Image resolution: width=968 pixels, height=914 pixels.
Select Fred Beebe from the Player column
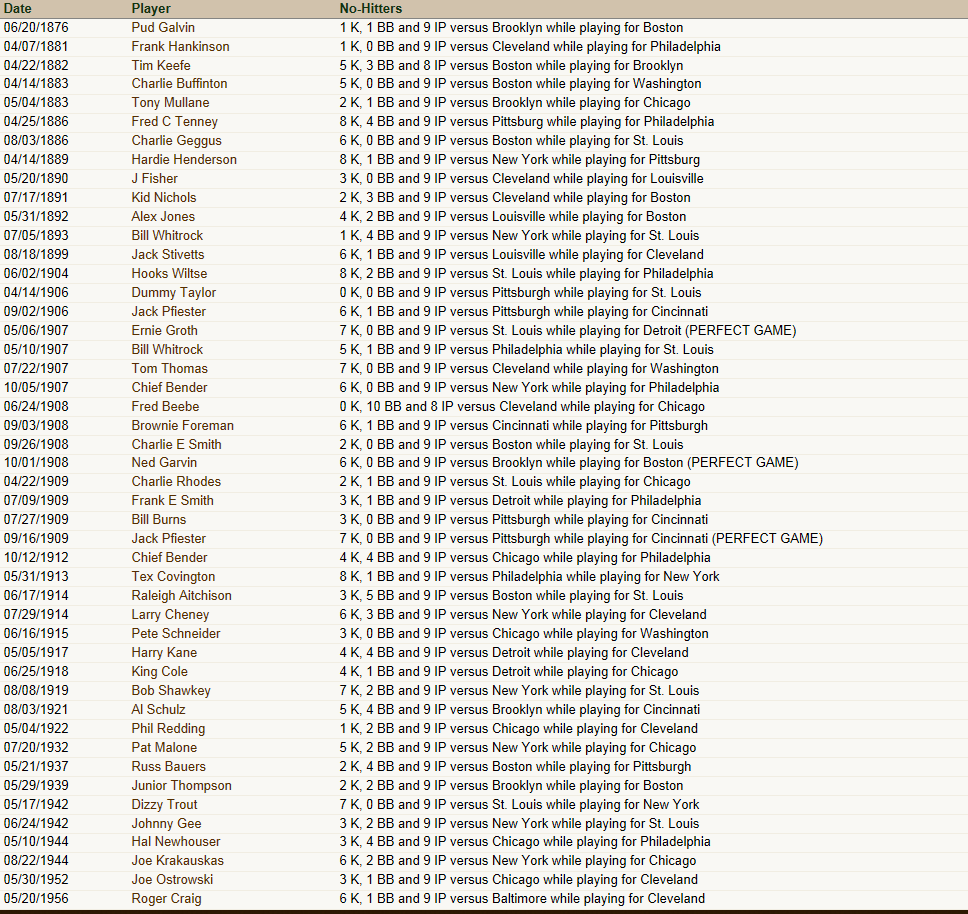pos(165,406)
